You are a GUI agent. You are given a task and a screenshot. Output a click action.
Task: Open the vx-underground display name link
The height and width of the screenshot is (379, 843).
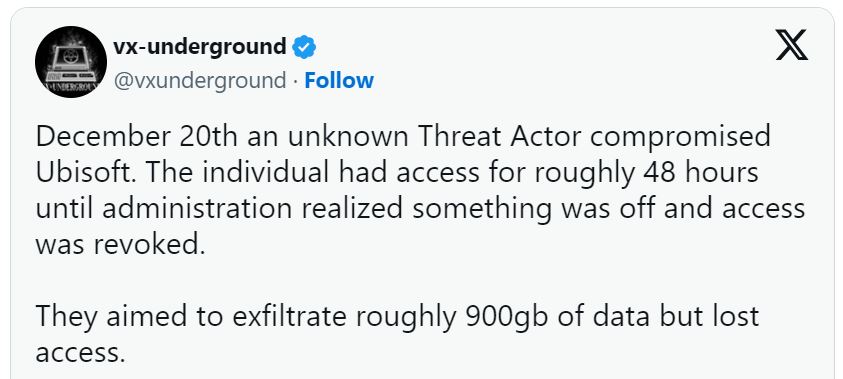[199, 47]
